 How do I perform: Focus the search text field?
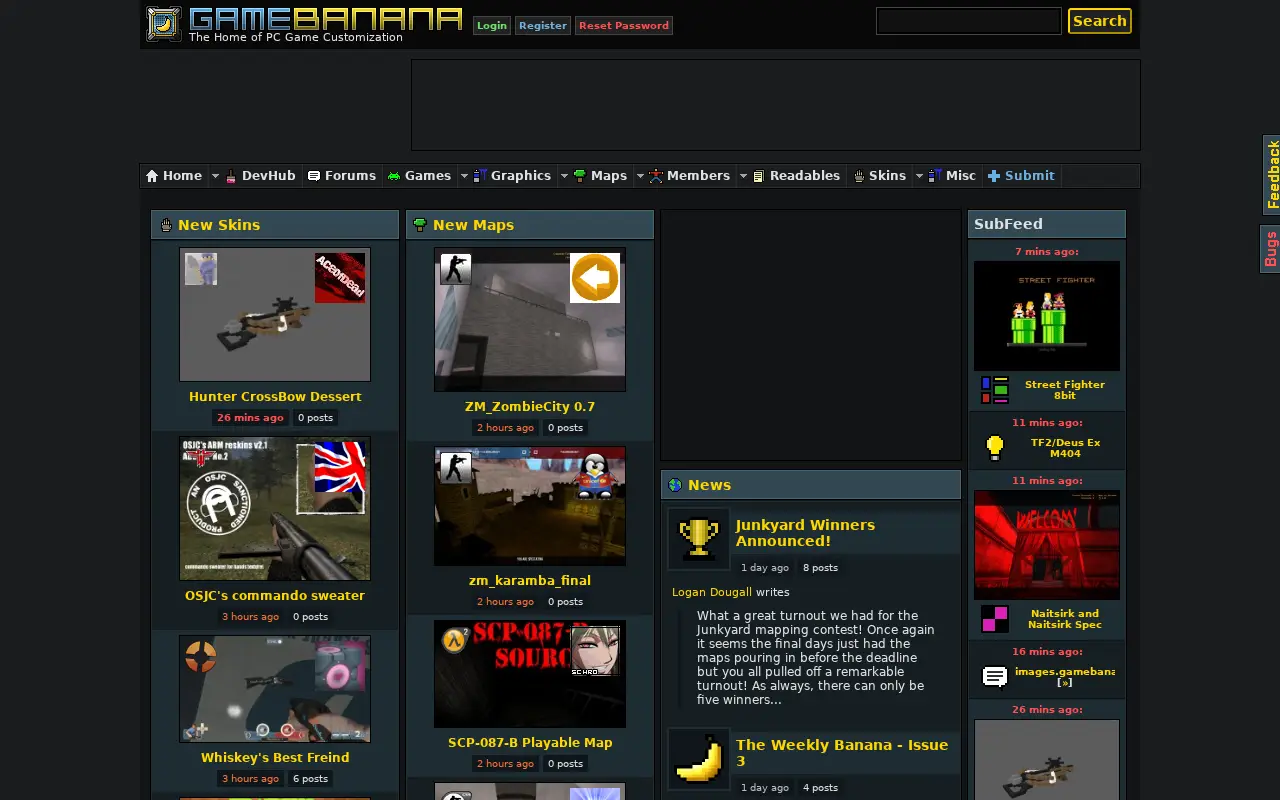click(x=968, y=21)
